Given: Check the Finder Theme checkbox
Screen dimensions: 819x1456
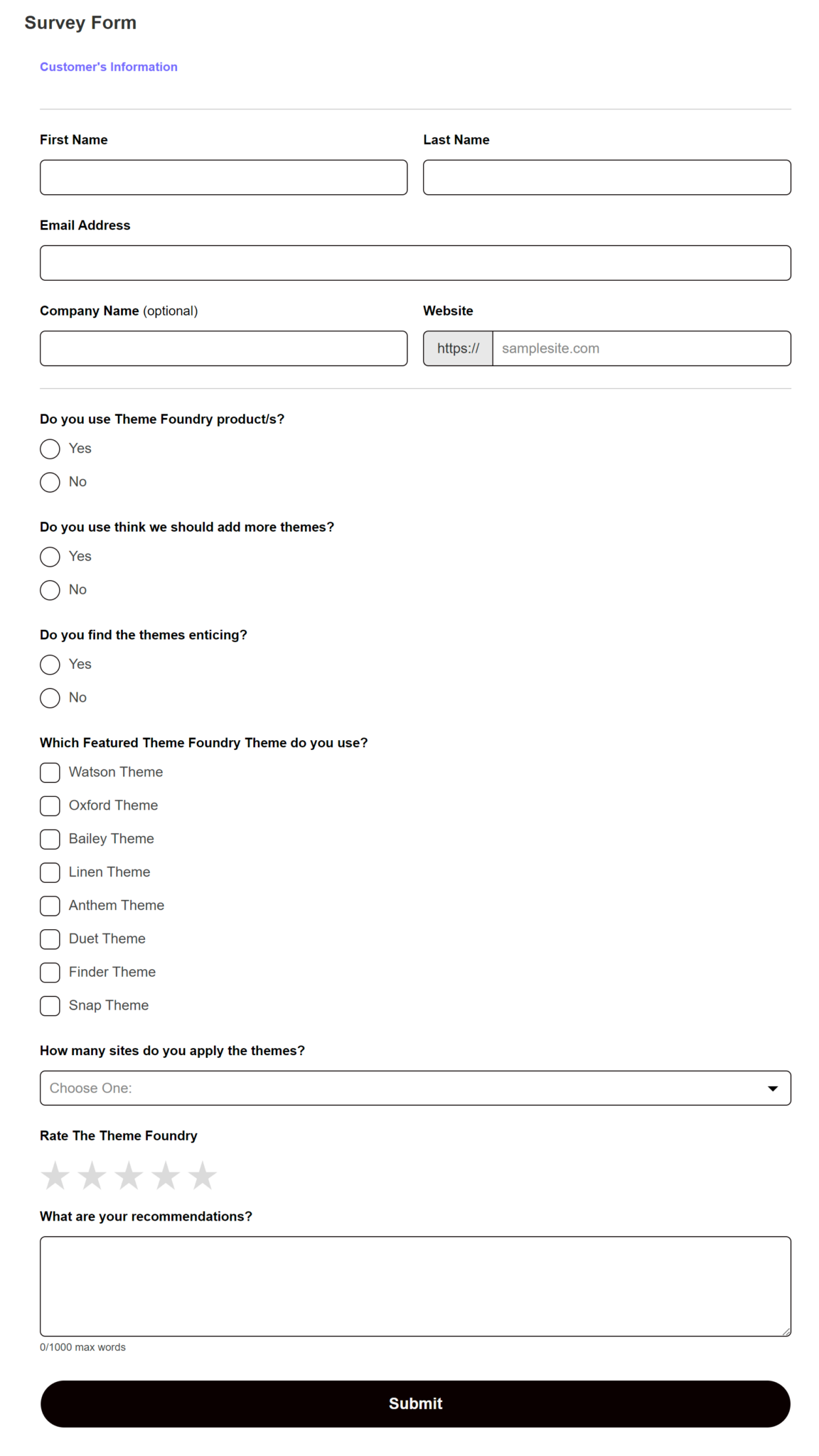Looking at the screenshot, I should [x=50, y=973].
